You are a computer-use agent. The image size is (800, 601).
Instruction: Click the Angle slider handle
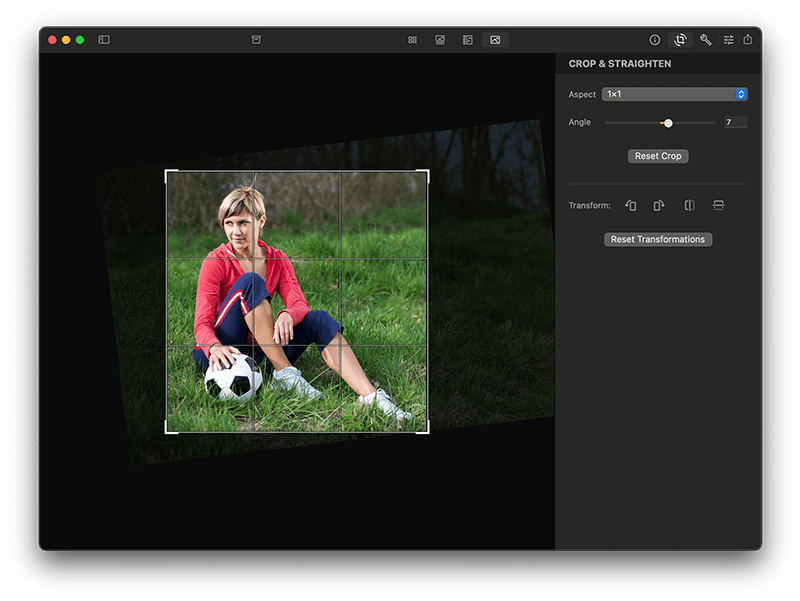(667, 122)
